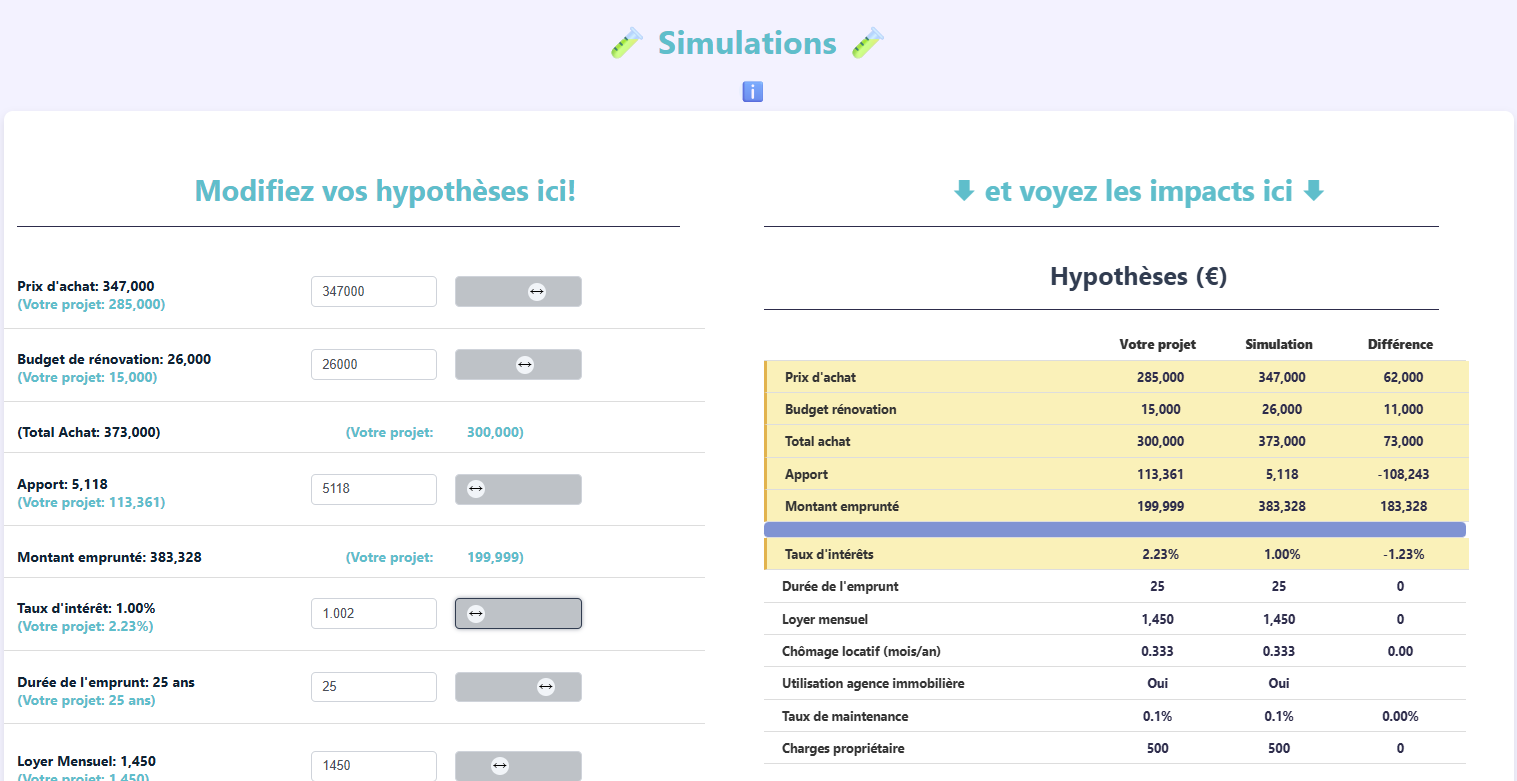Click the '(Votre projet: 285,000)' hint text
The width and height of the screenshot is (1517, 781).
91,304
